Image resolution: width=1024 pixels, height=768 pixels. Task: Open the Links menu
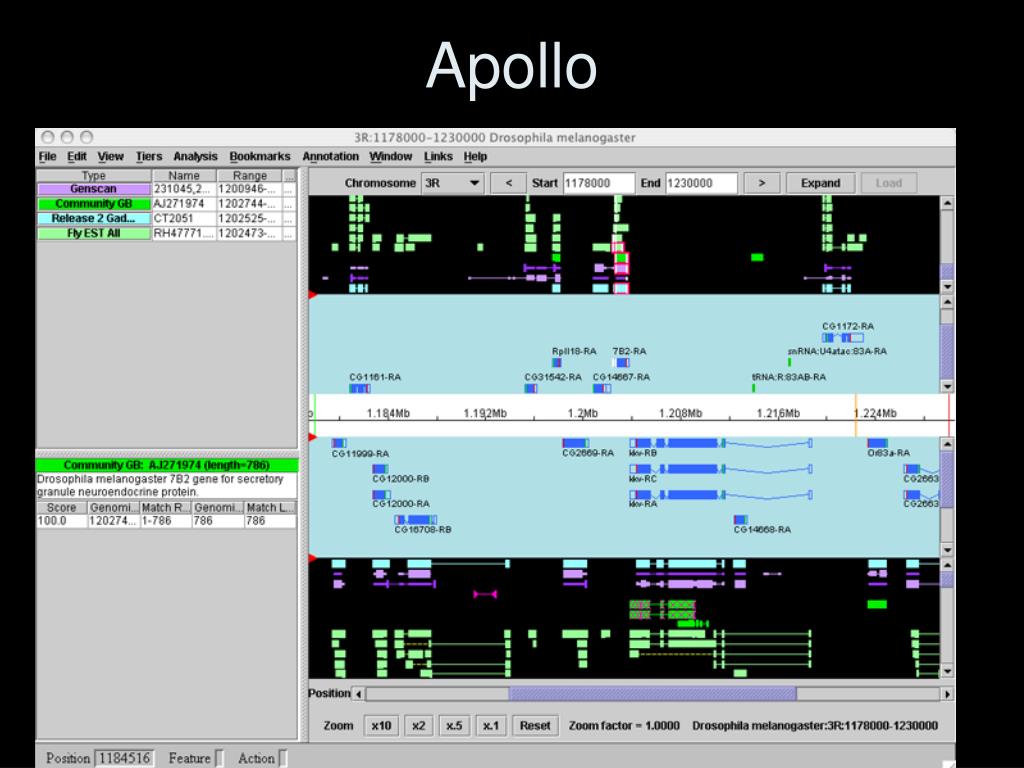point(438,157)
